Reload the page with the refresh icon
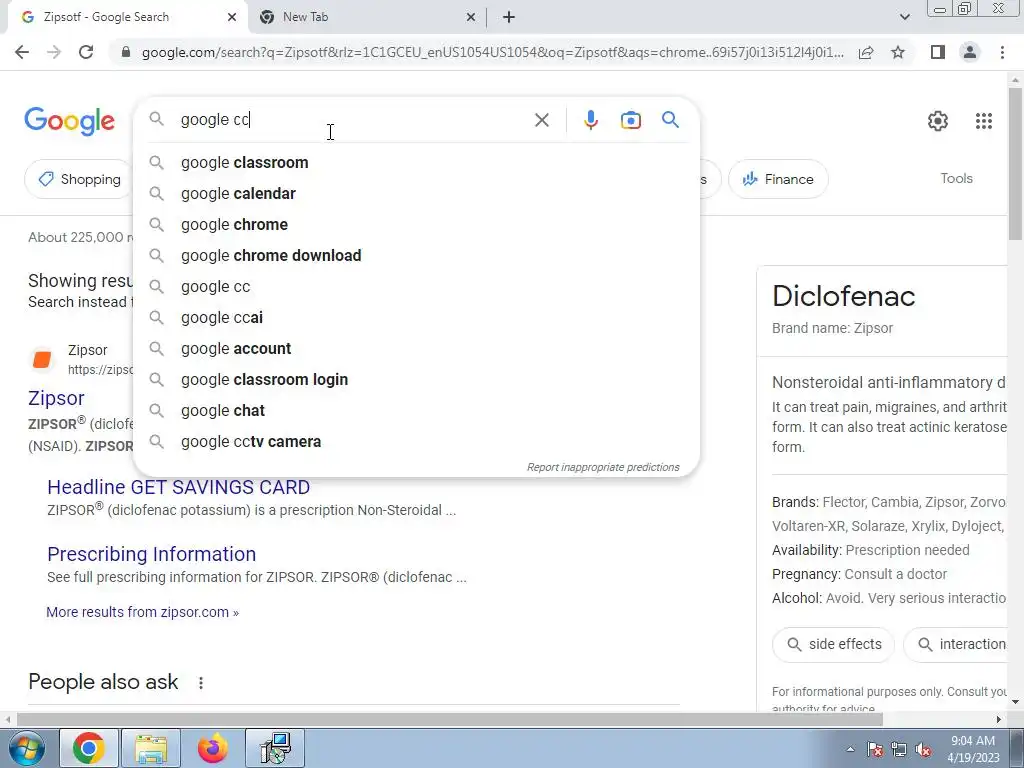Screen dimensions: 1024x768 pyautogui.click(x=86, y=52)
